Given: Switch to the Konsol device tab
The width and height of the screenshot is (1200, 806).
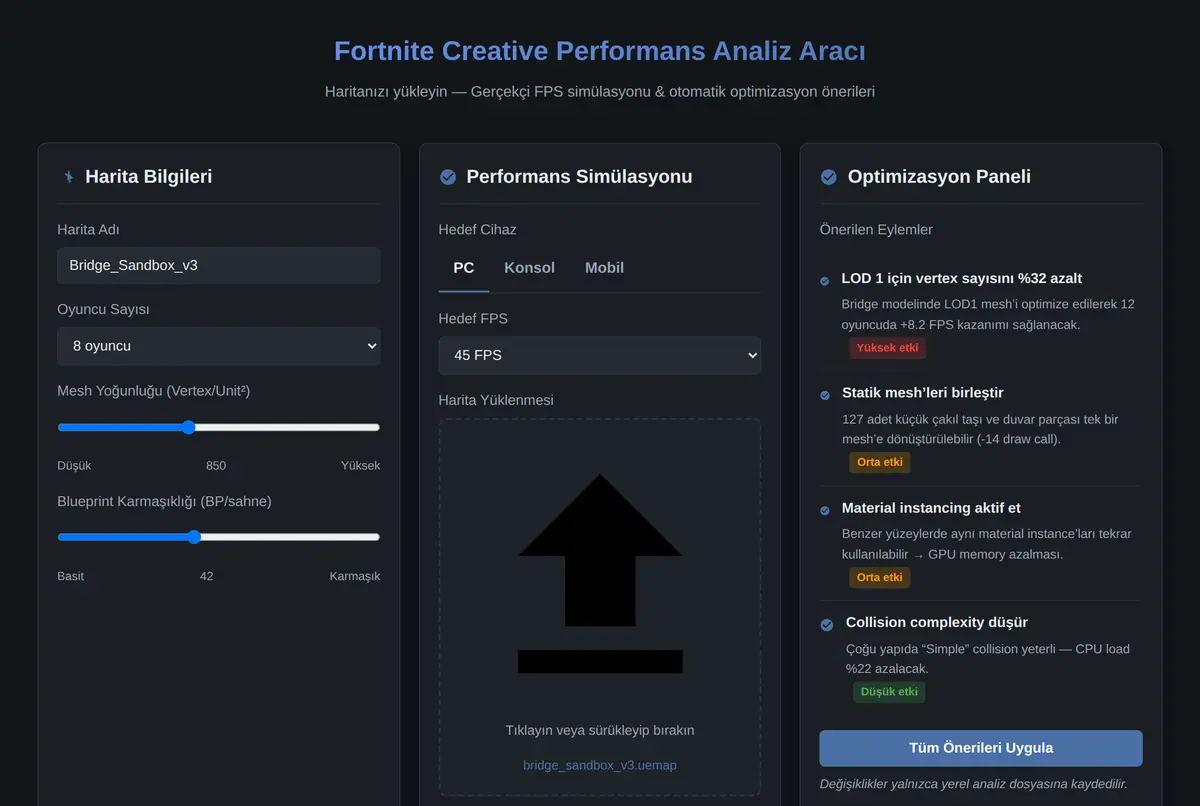Looking at the screenshot, I should [x=530, y=268].
